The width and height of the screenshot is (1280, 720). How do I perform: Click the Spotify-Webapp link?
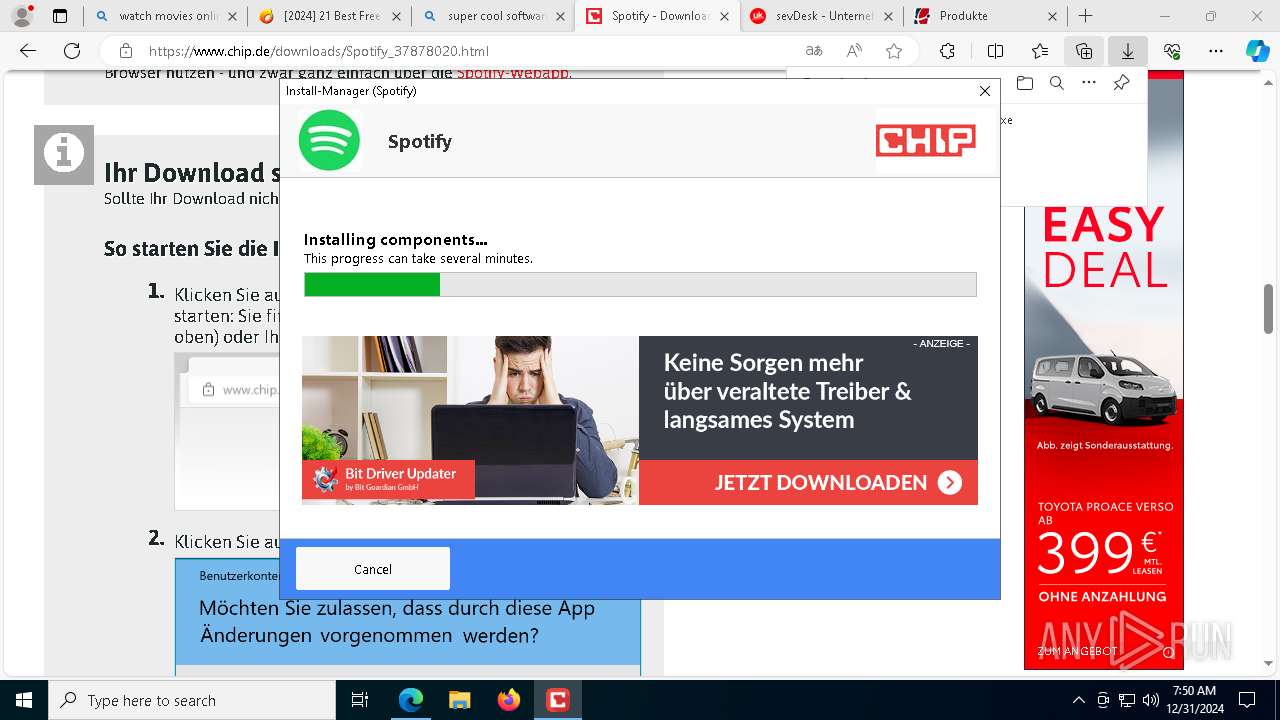pos(514,74)
